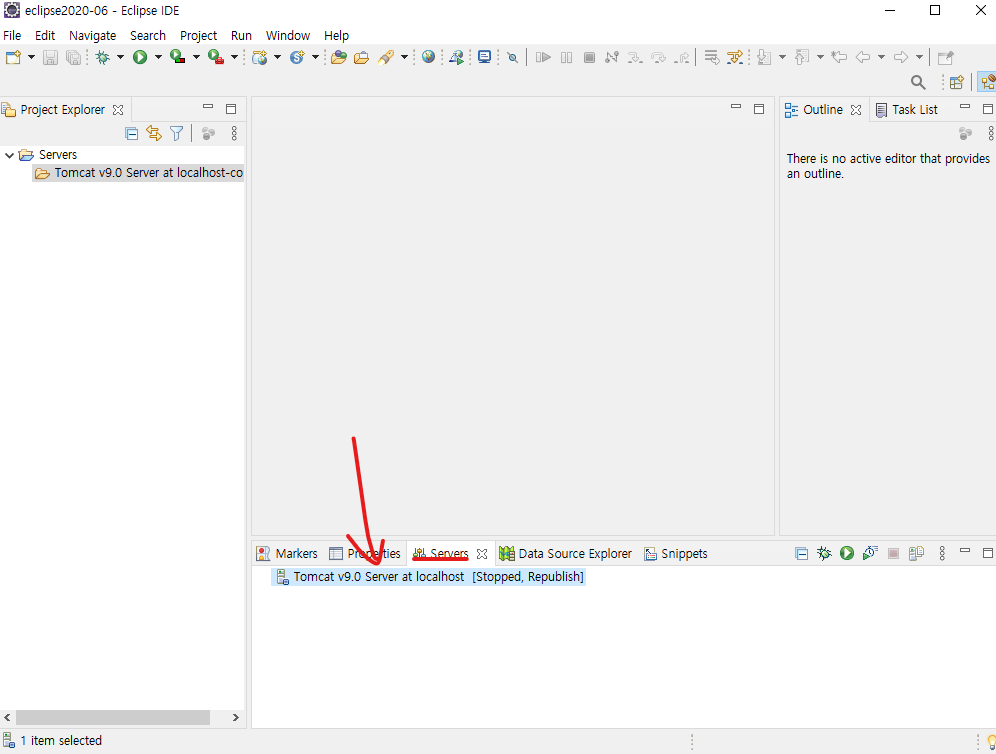Toggle Use Step Filters icon
996x754 pixels.
(734, 57)
